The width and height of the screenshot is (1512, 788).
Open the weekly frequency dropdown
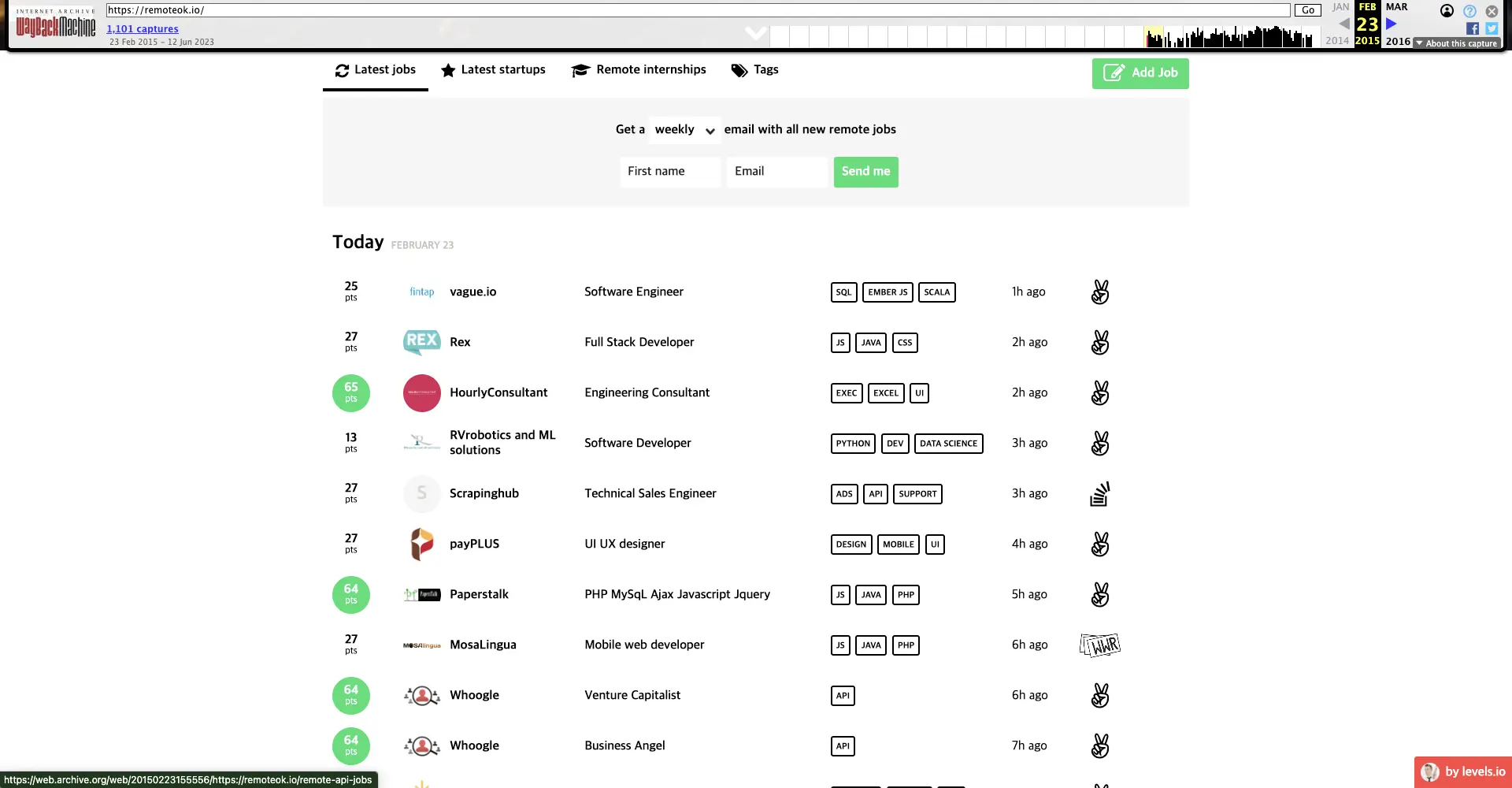tap(684, 130)
